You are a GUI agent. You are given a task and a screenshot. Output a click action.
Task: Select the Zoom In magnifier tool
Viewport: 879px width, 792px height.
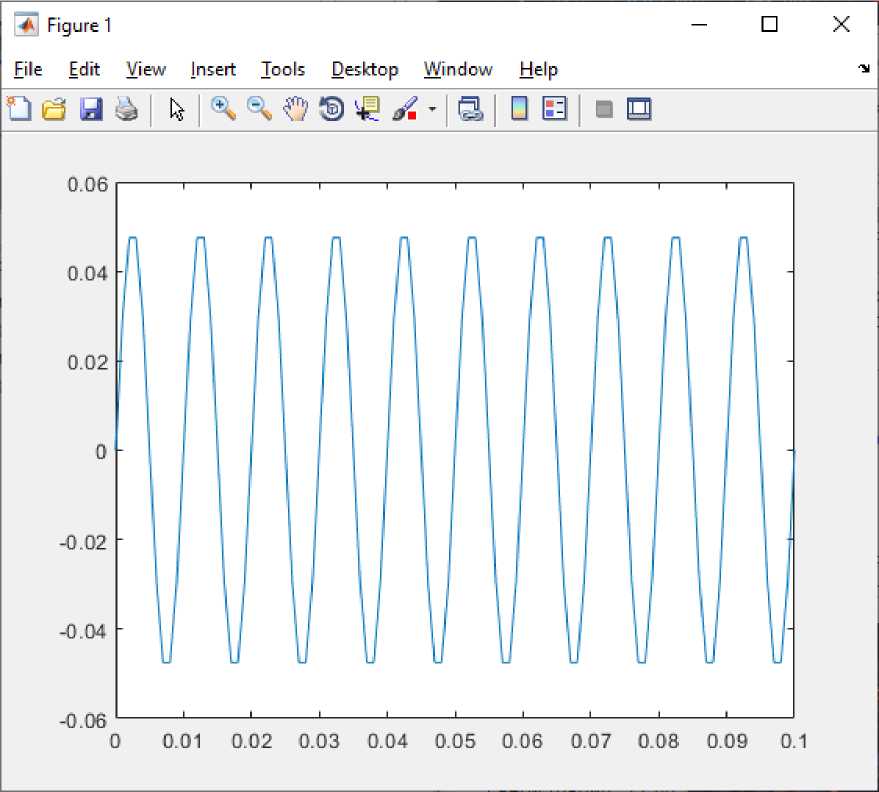223,109
